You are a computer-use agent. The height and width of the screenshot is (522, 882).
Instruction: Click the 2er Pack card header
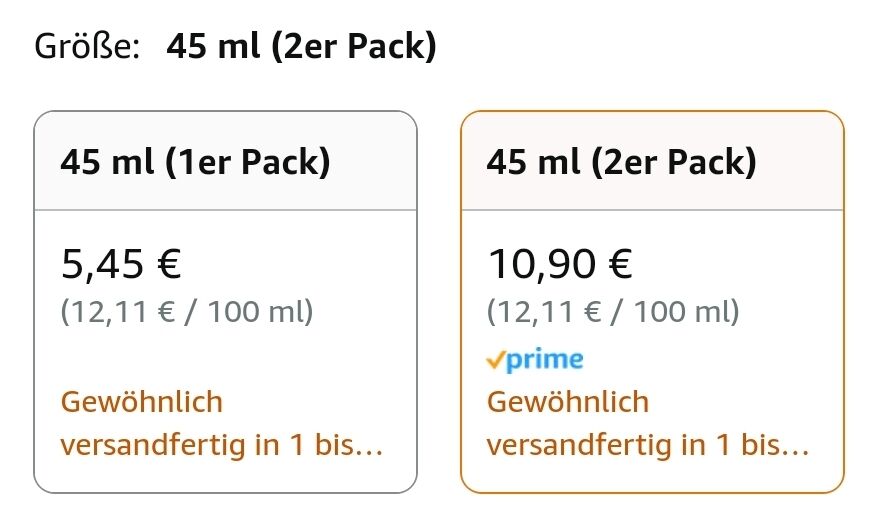click(652, 161)
